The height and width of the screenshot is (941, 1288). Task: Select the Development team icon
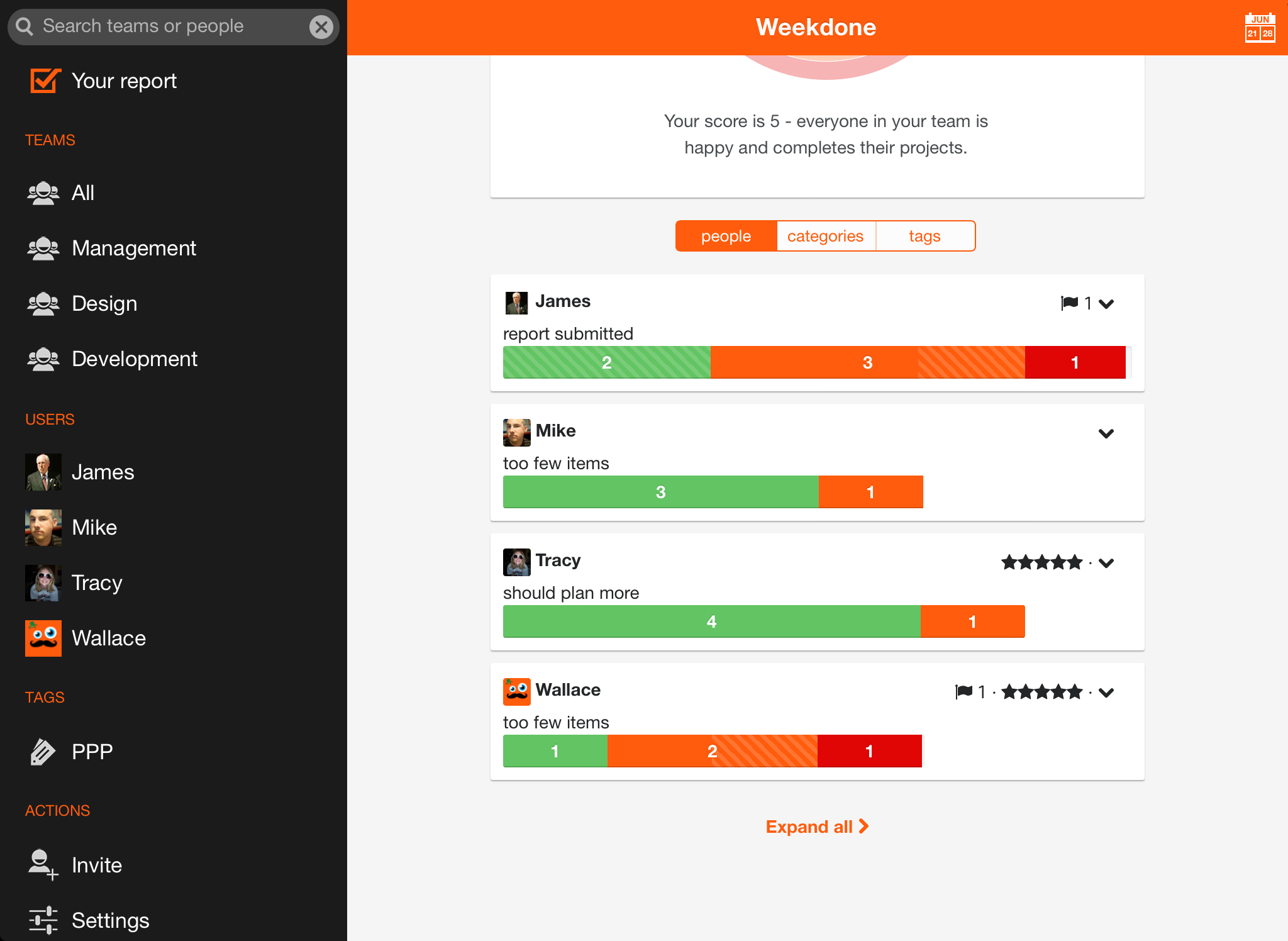[43, 358]
